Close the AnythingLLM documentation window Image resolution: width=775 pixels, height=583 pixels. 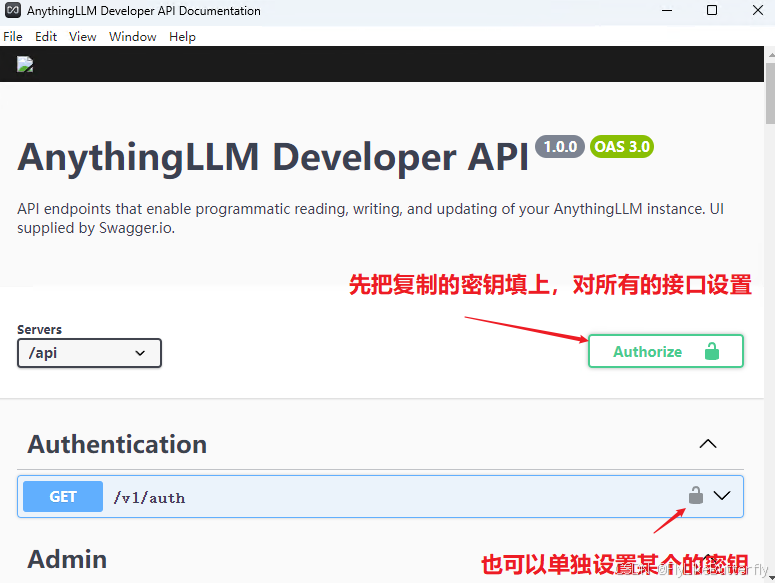click(x=757, y=10)
